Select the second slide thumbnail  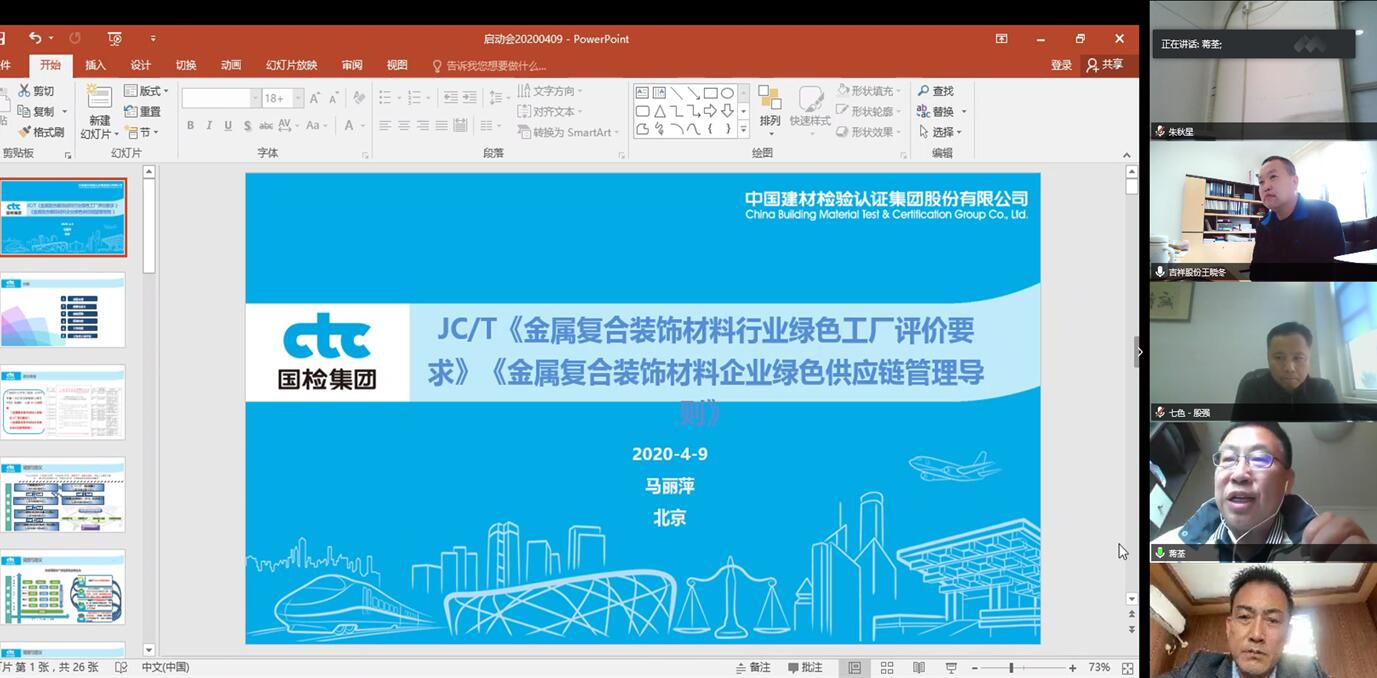pos(63,310)
